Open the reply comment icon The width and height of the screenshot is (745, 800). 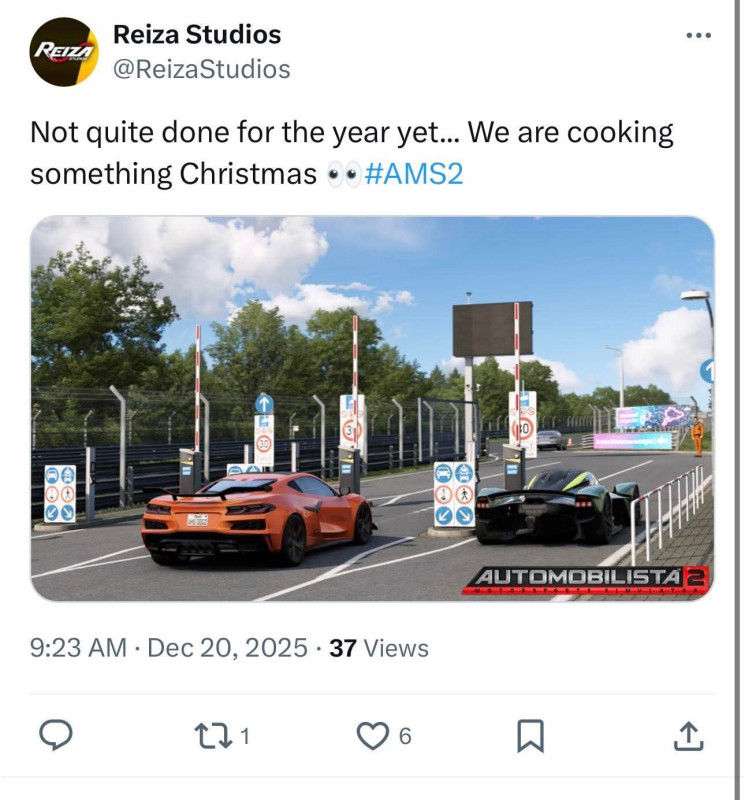click(56, 735)
